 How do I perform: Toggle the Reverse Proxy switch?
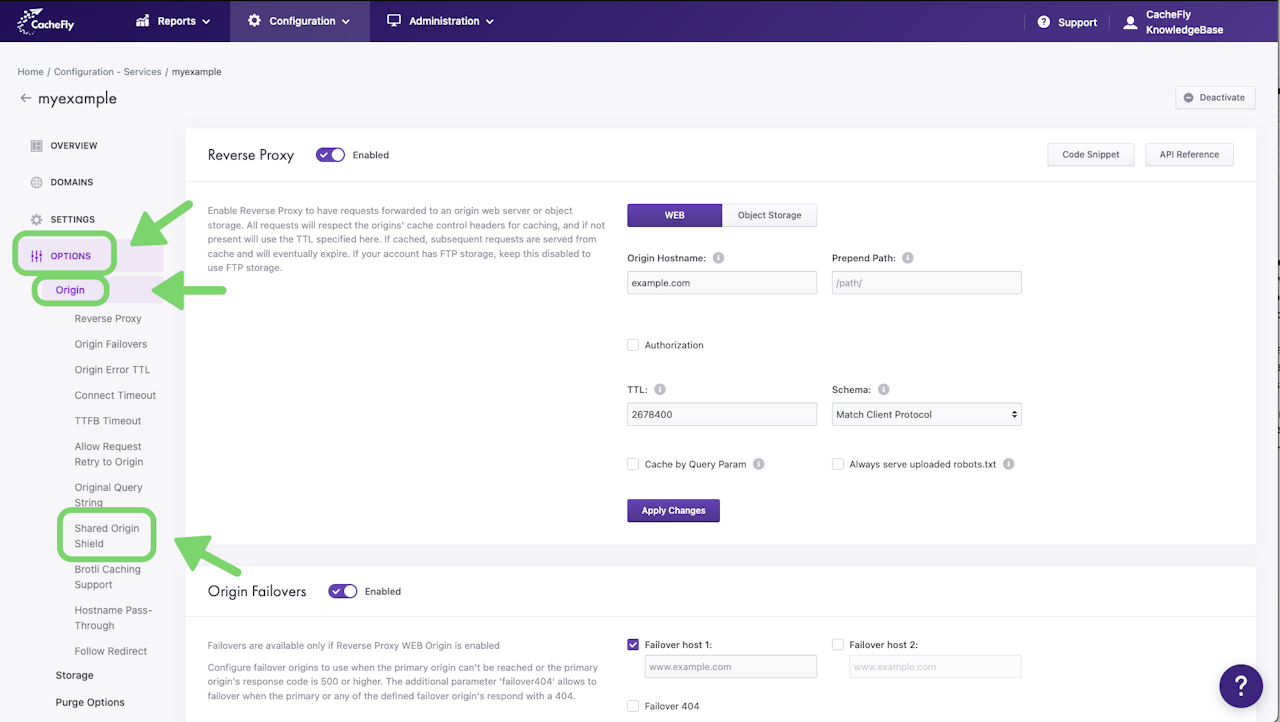(330, 155)
